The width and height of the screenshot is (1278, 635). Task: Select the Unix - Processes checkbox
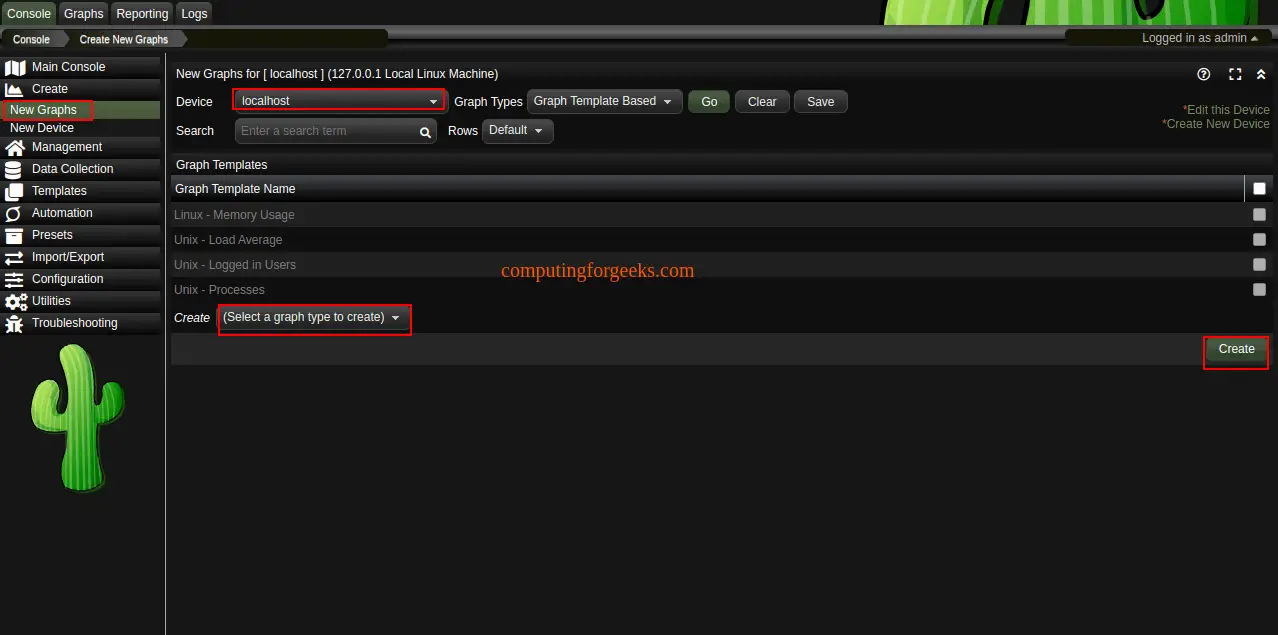(x=1259, y=289)
